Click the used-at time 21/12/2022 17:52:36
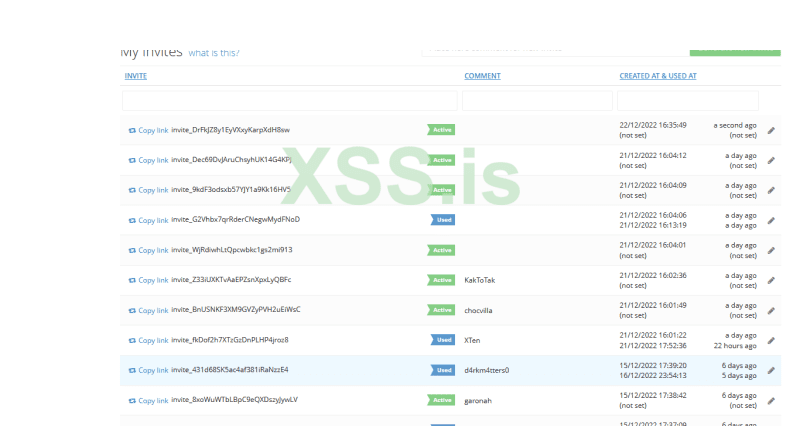The image size is (800, 426). pos(653,345)
